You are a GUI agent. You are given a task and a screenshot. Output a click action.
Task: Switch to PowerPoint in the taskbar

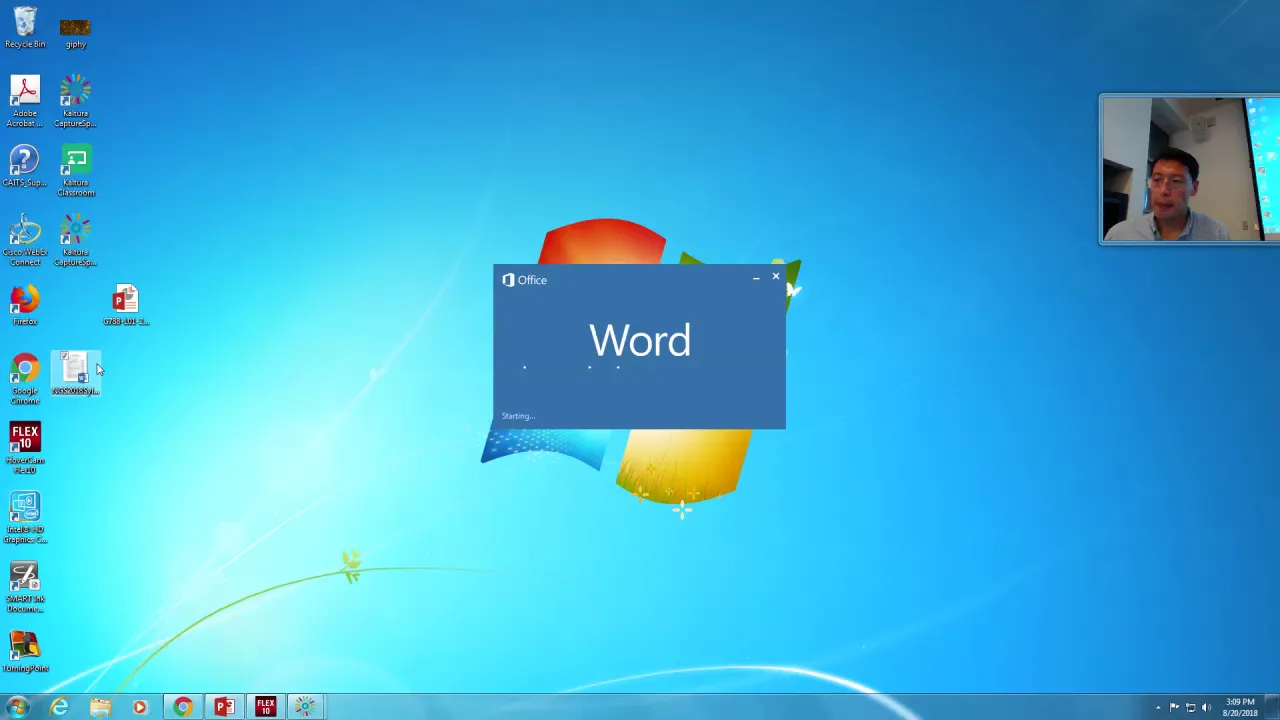point(224,707)
